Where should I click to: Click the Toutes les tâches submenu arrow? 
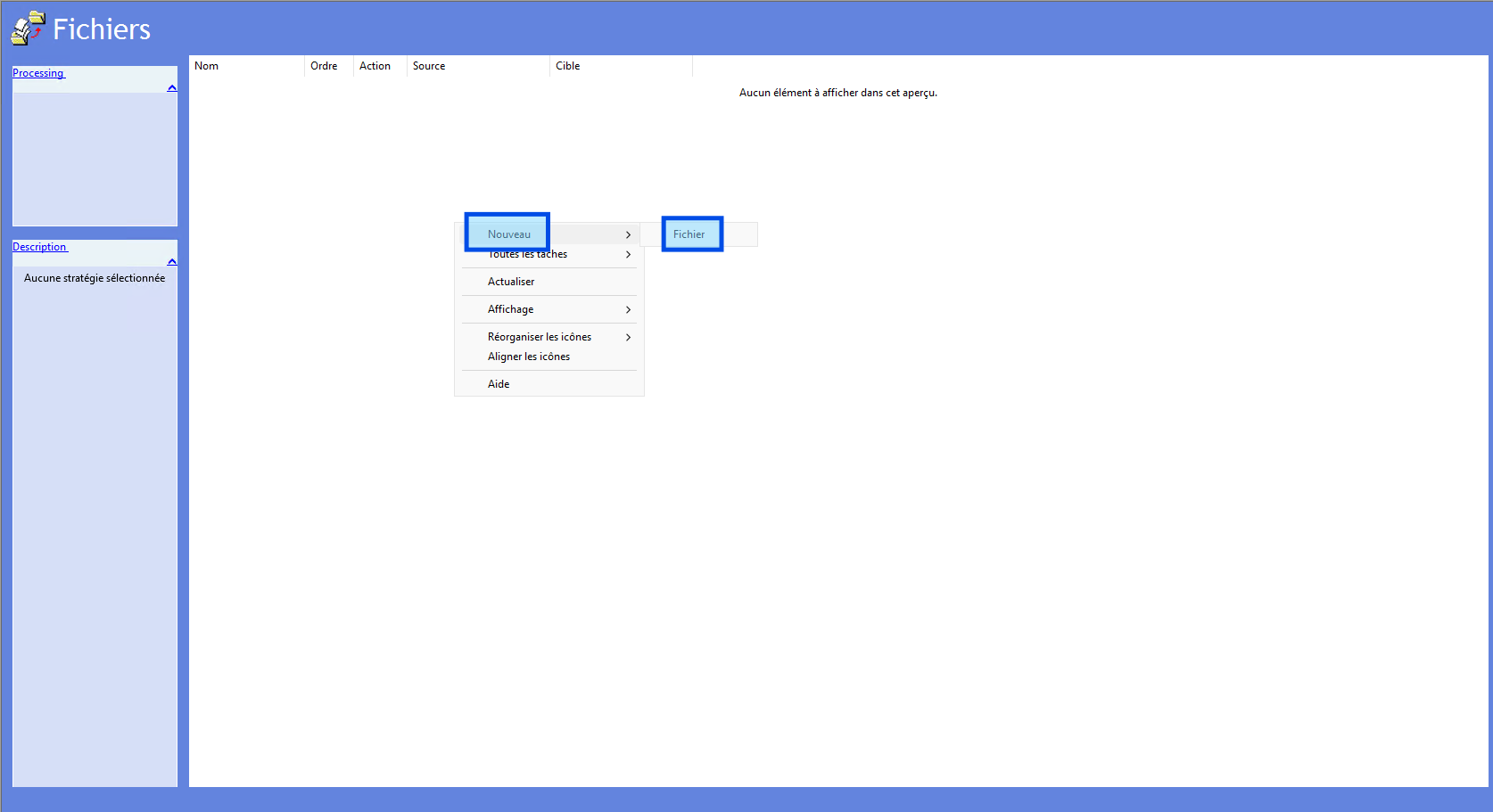(629, 254)
